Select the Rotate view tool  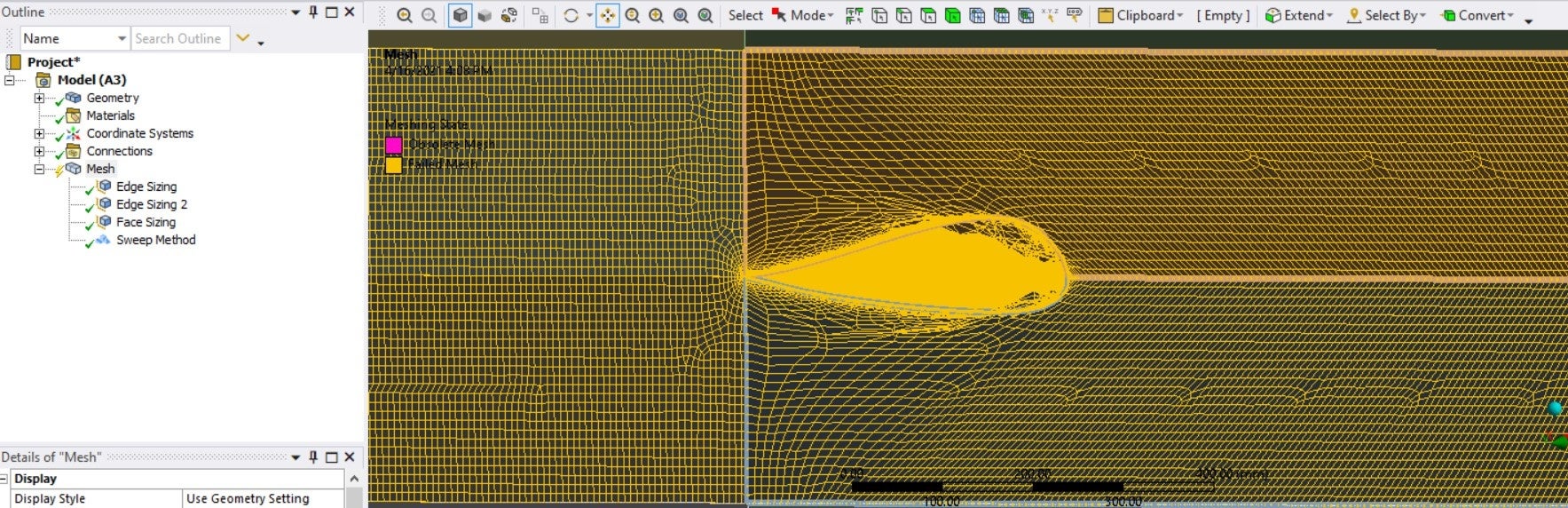pos(571,15)
